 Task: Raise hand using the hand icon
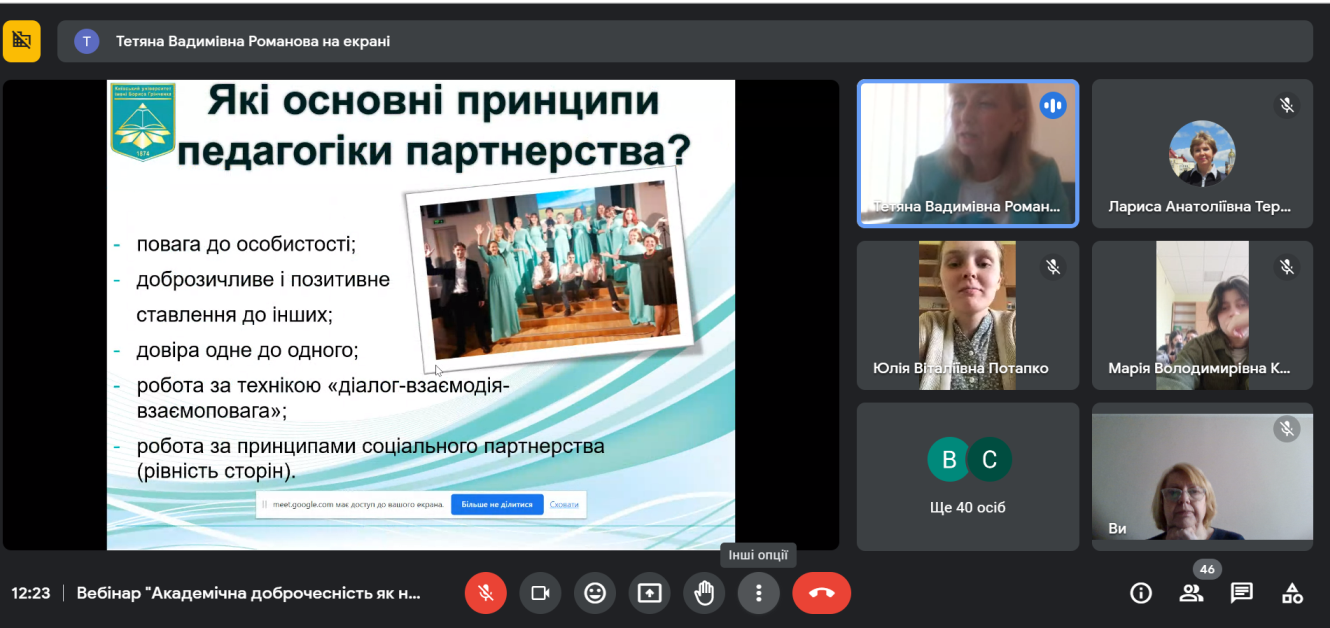704,593
